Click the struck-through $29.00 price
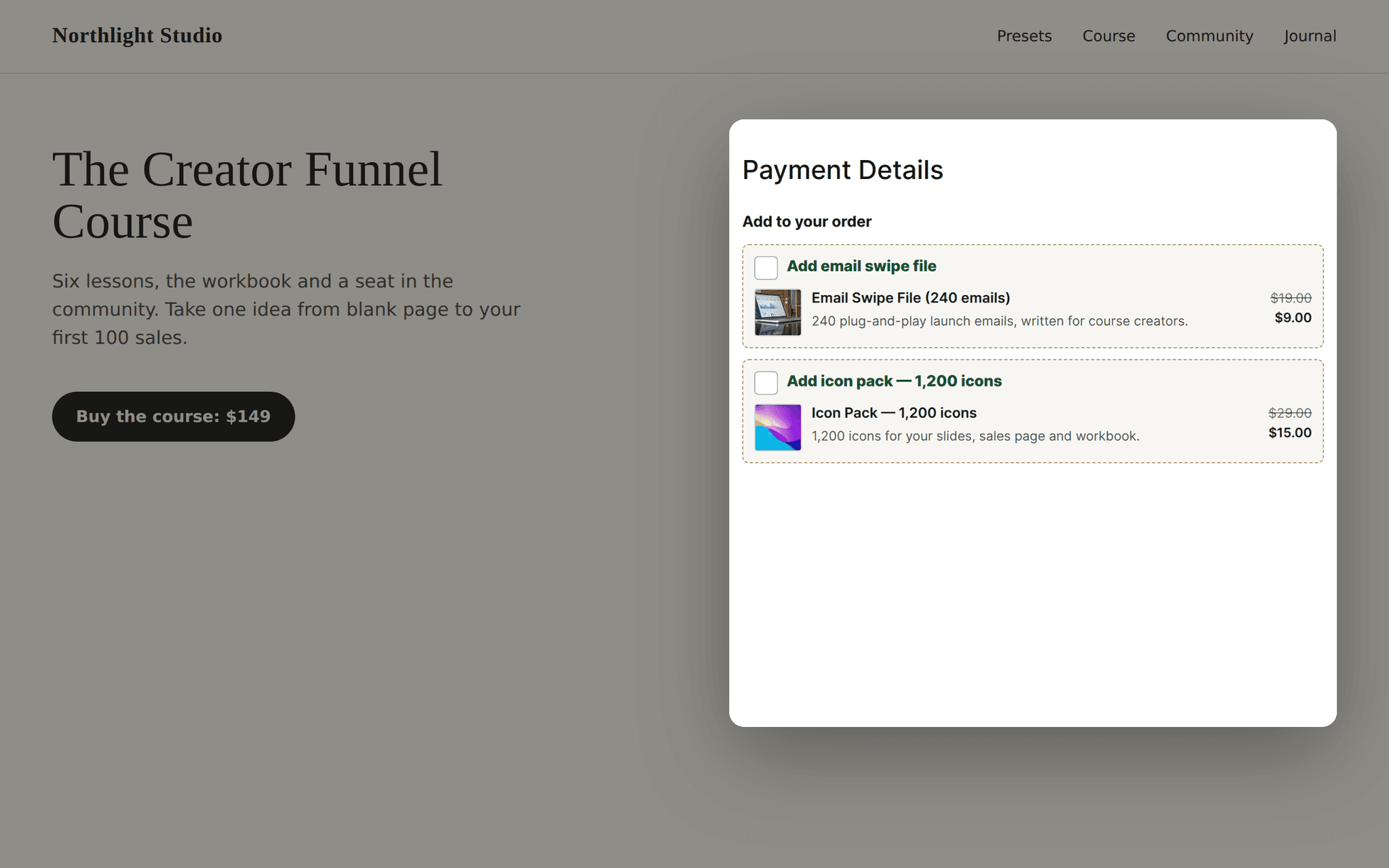Image resolution: width=1389 pixels, height=868 pixels. pyautogui.click(x=1290, y=413)
